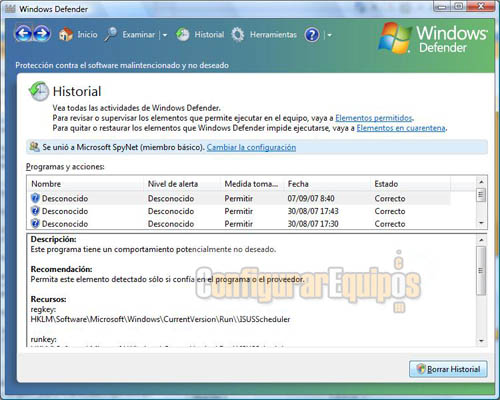Click Cambiar la configuración link
The height and width of the screenshot is (400, 500).
point(251,147)
